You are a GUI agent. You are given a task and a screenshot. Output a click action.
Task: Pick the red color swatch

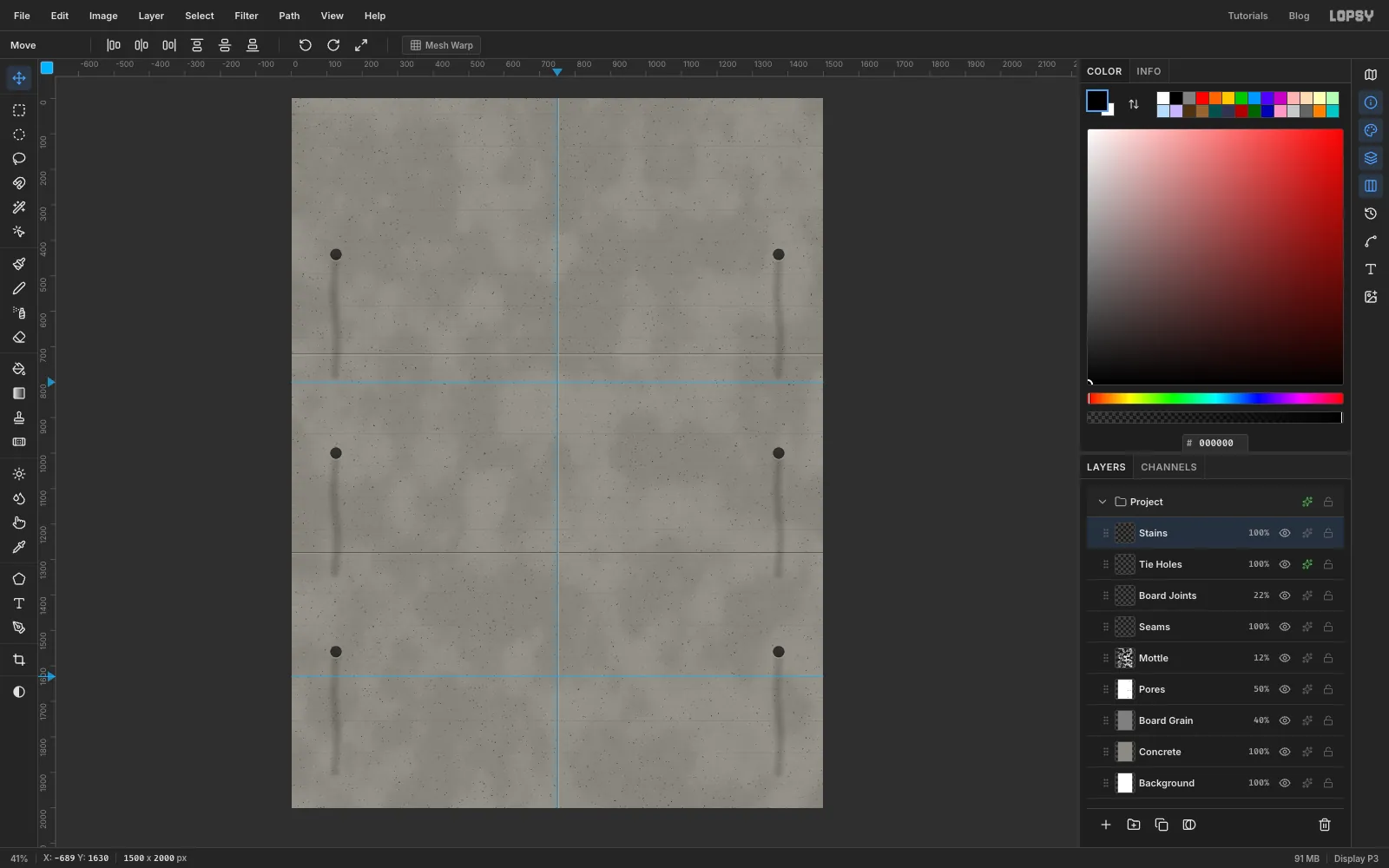coord(1202,98)
